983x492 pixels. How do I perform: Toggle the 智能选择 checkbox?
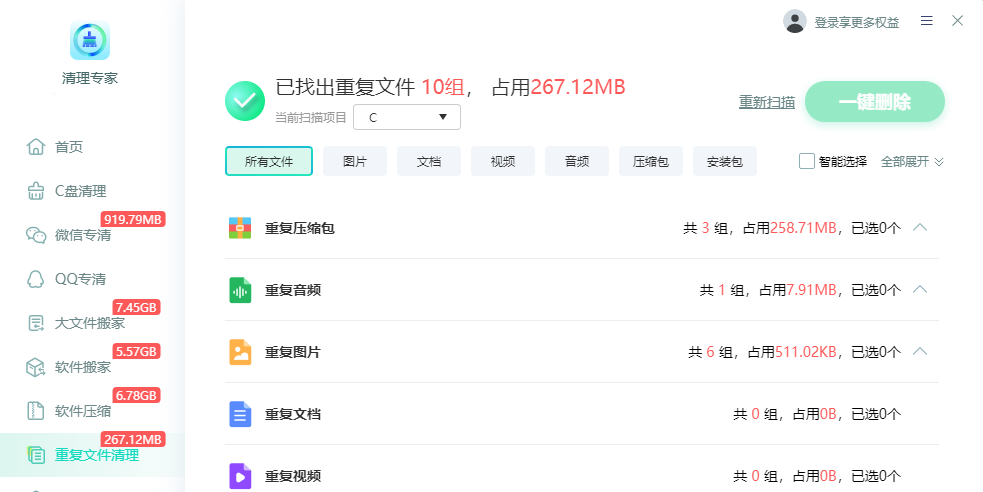(807, 161)
